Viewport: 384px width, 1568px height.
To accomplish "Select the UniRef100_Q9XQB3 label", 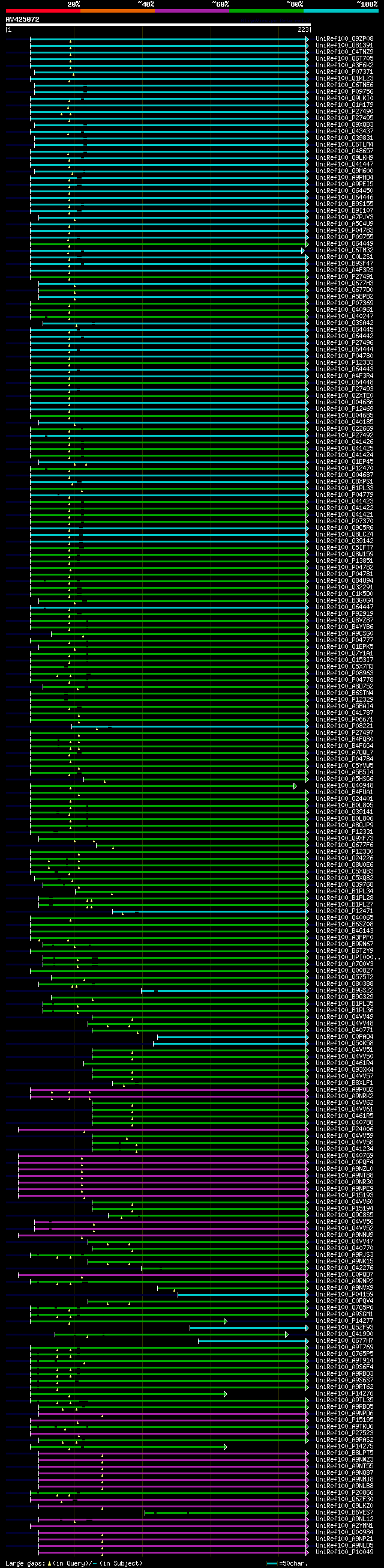I will 344,125.
